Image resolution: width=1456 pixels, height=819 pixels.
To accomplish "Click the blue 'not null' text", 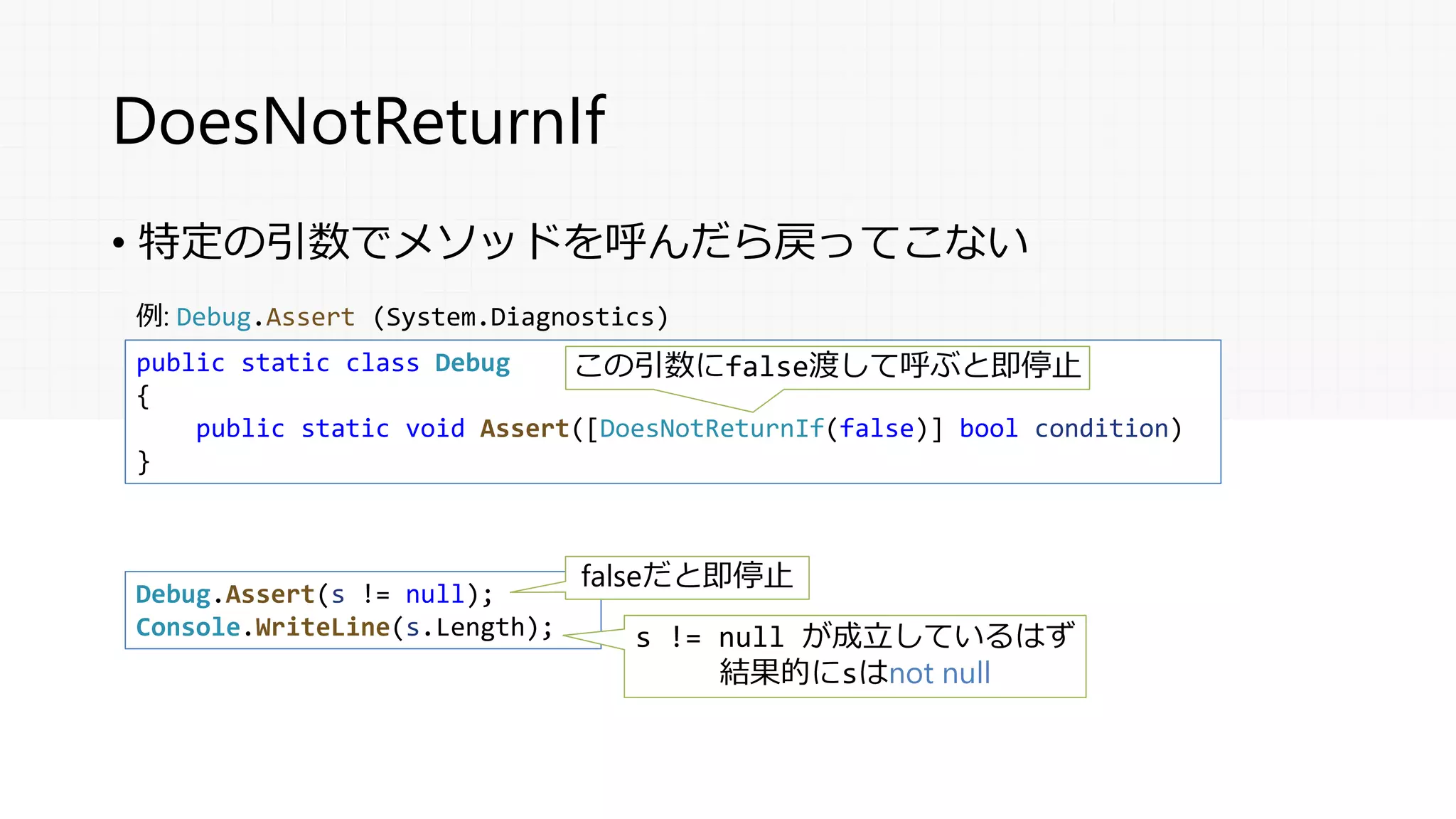I will [x=939, y=673].
